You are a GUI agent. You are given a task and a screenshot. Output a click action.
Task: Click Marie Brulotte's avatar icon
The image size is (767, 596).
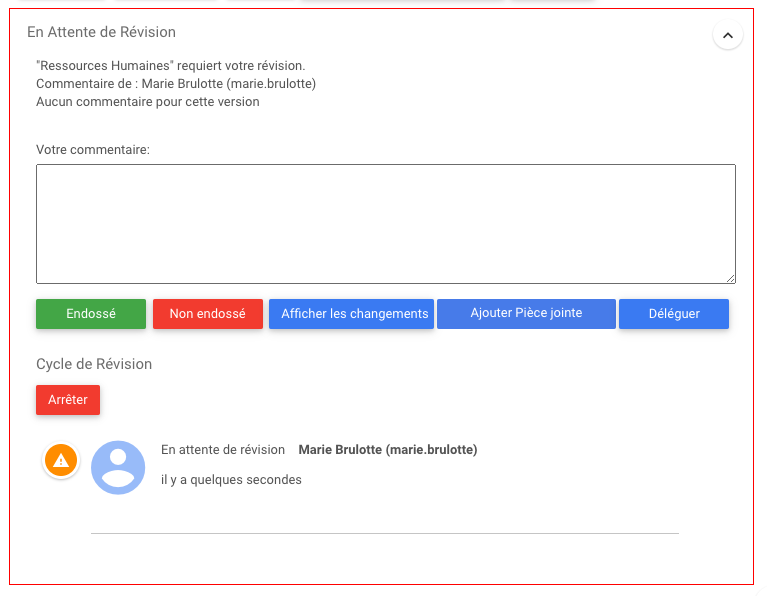[118, 467]
